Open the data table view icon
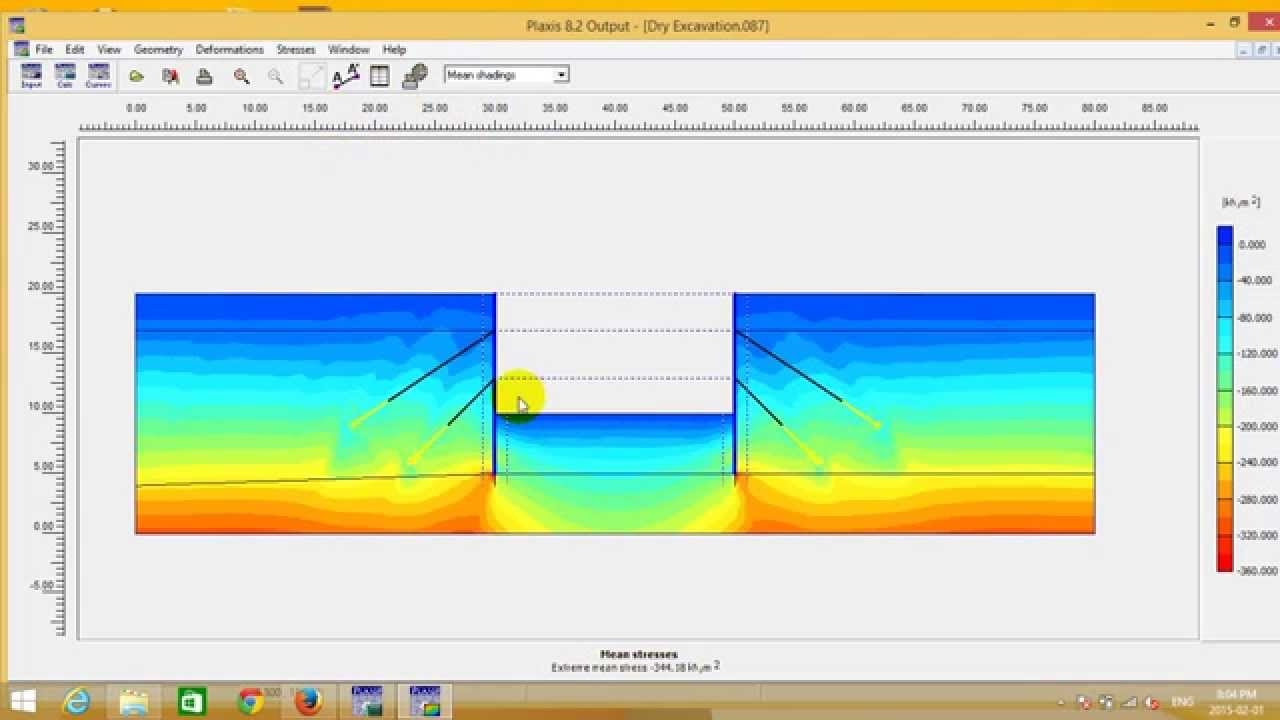Image resolution: width=1280 pixels, height=720 pixels. click(379, 76)
